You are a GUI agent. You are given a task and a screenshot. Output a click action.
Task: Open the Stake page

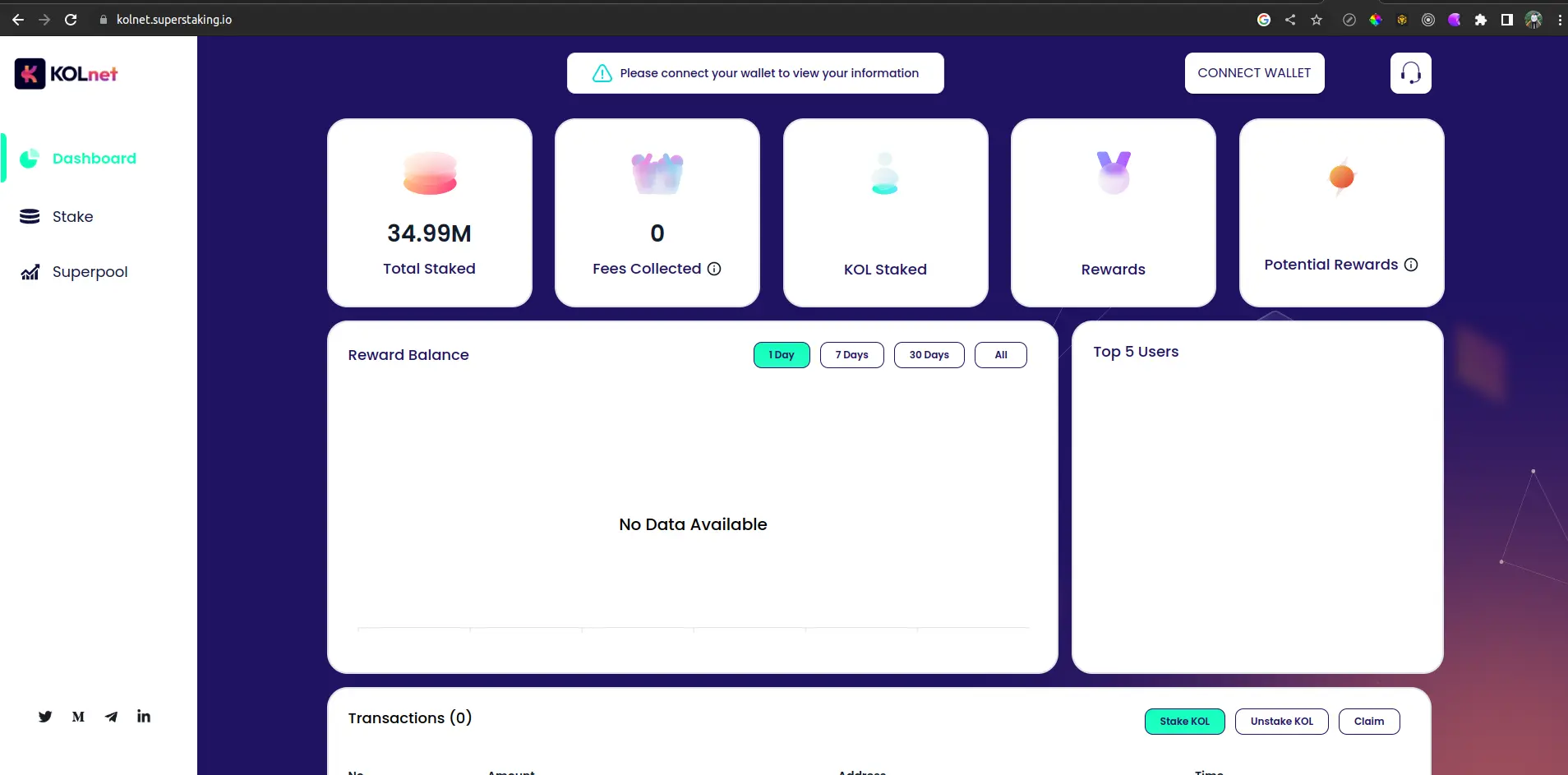pyautogui.click(x=72, y=217)
